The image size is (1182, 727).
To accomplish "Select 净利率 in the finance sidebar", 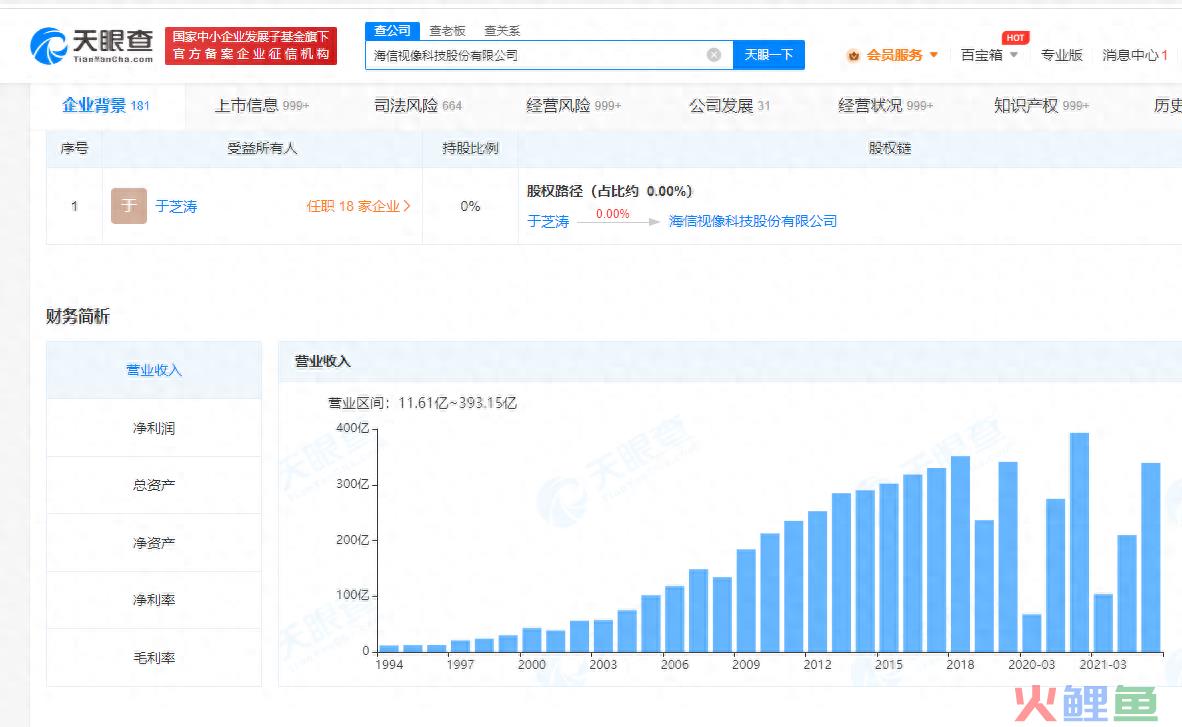I will coord(154,600).
